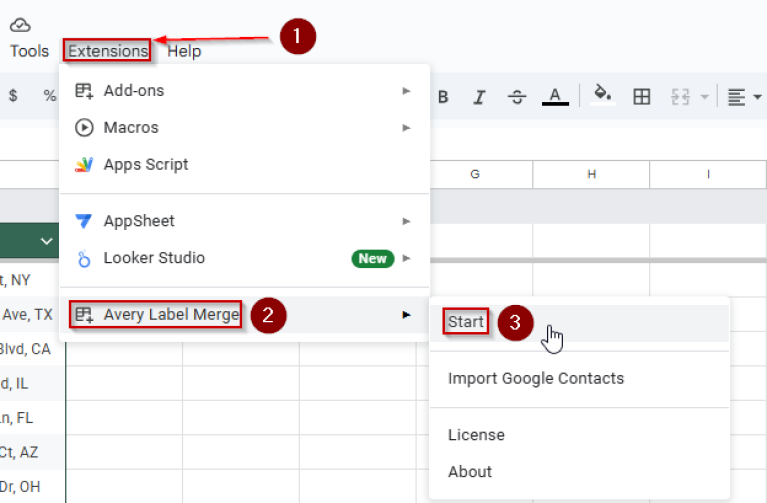Open horizontal align dropdown
The width and height of the screenshot is (767, 503).
tap(743, 97)
